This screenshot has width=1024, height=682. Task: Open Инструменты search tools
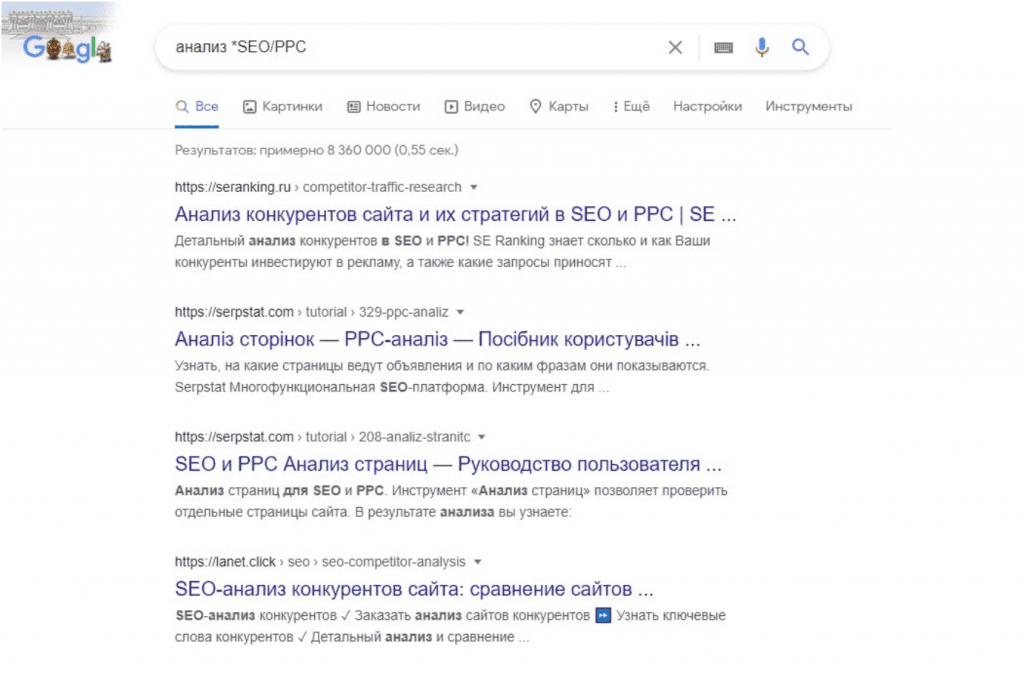[x=808, y=106]
